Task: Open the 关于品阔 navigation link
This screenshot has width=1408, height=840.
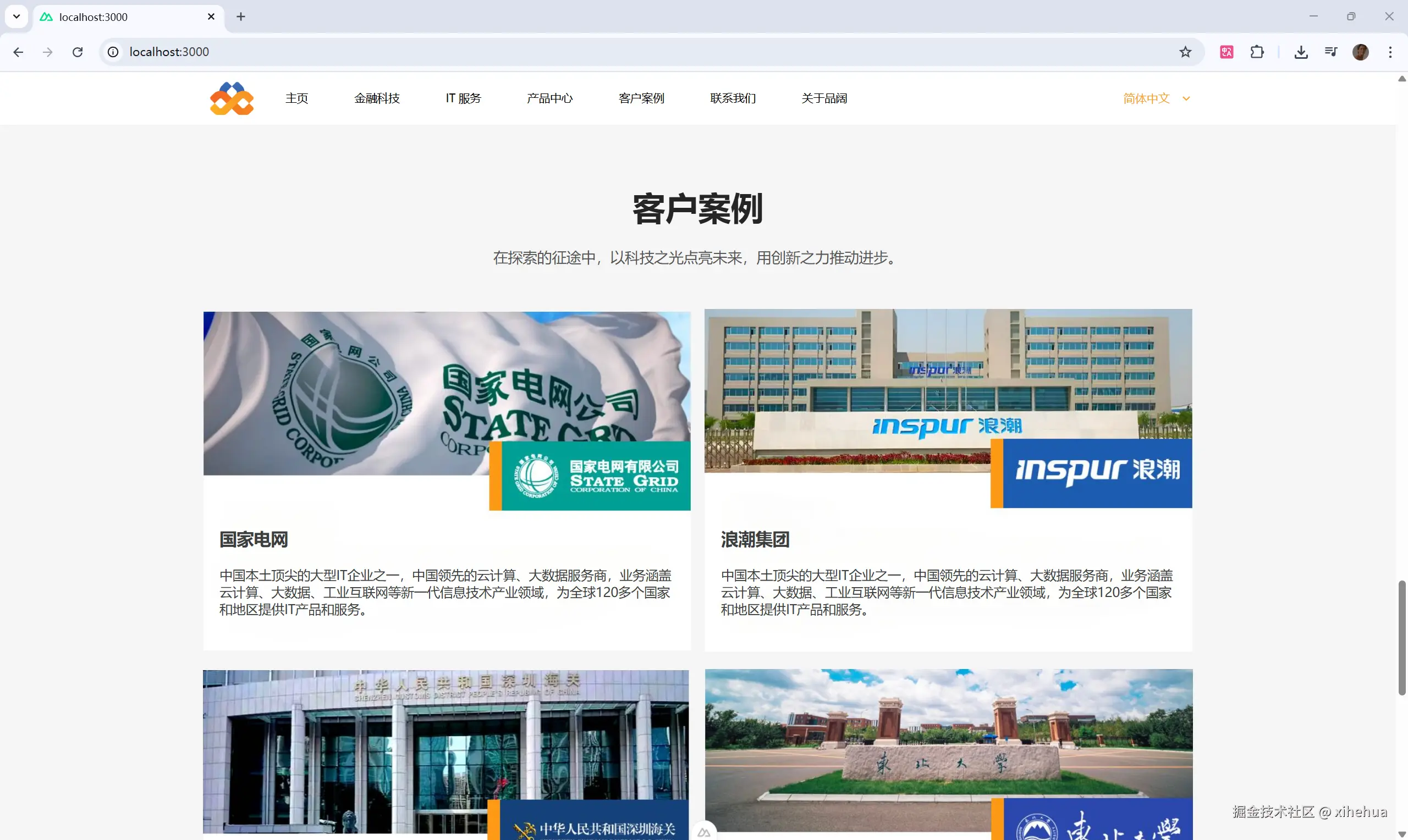Action: 824,98
